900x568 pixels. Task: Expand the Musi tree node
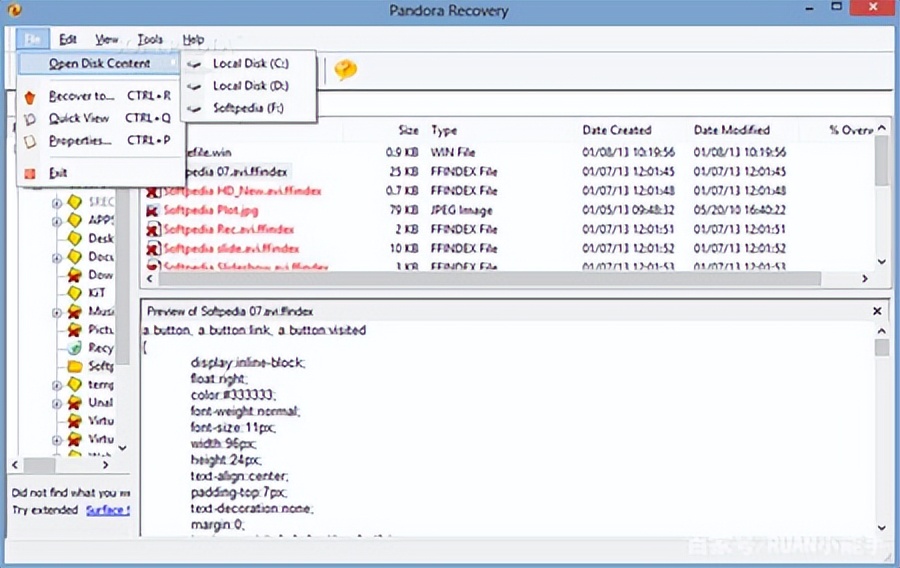pos(57,313)
